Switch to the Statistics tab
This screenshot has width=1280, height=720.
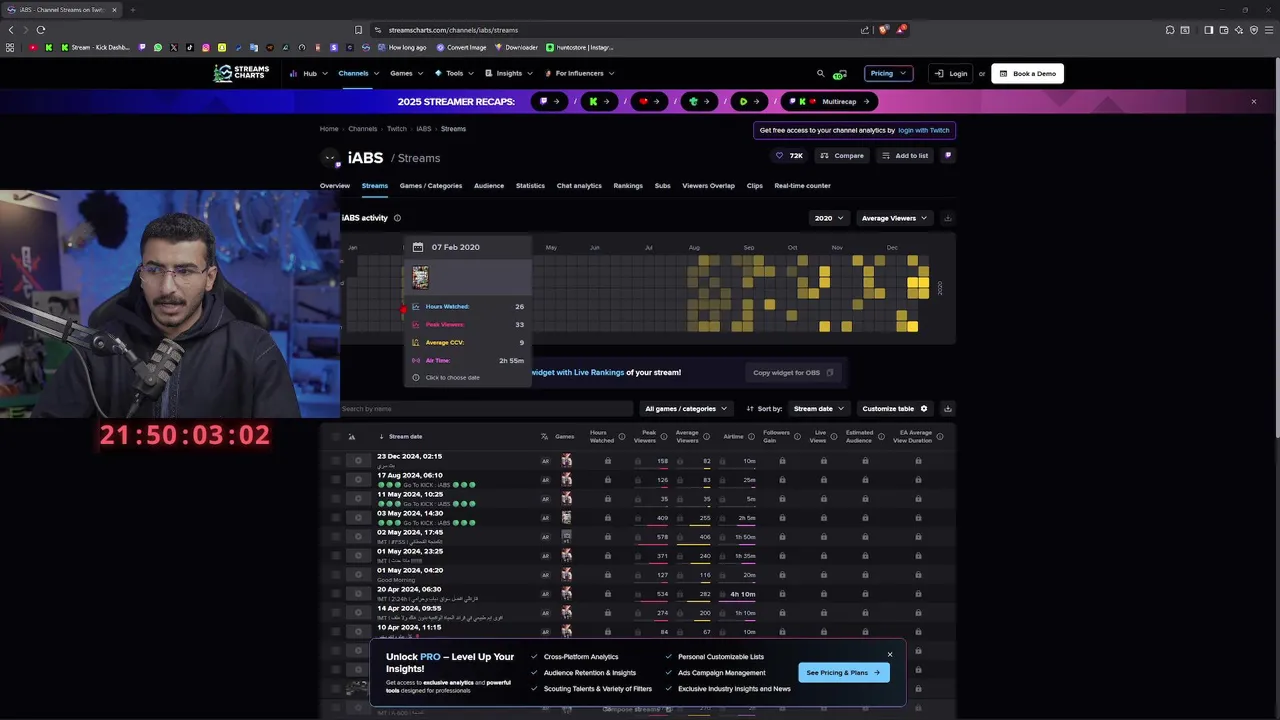(x=530, y=186)
